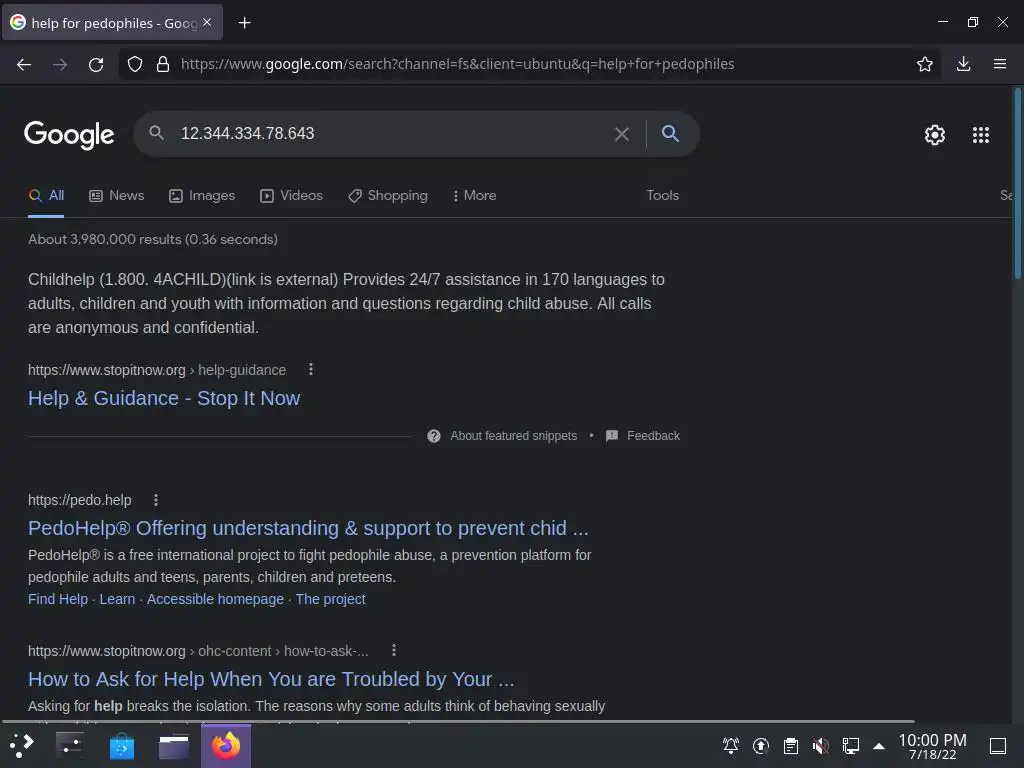Open the notifications bell in the tray
The image size is (1024, 768).
pos(731,745)
